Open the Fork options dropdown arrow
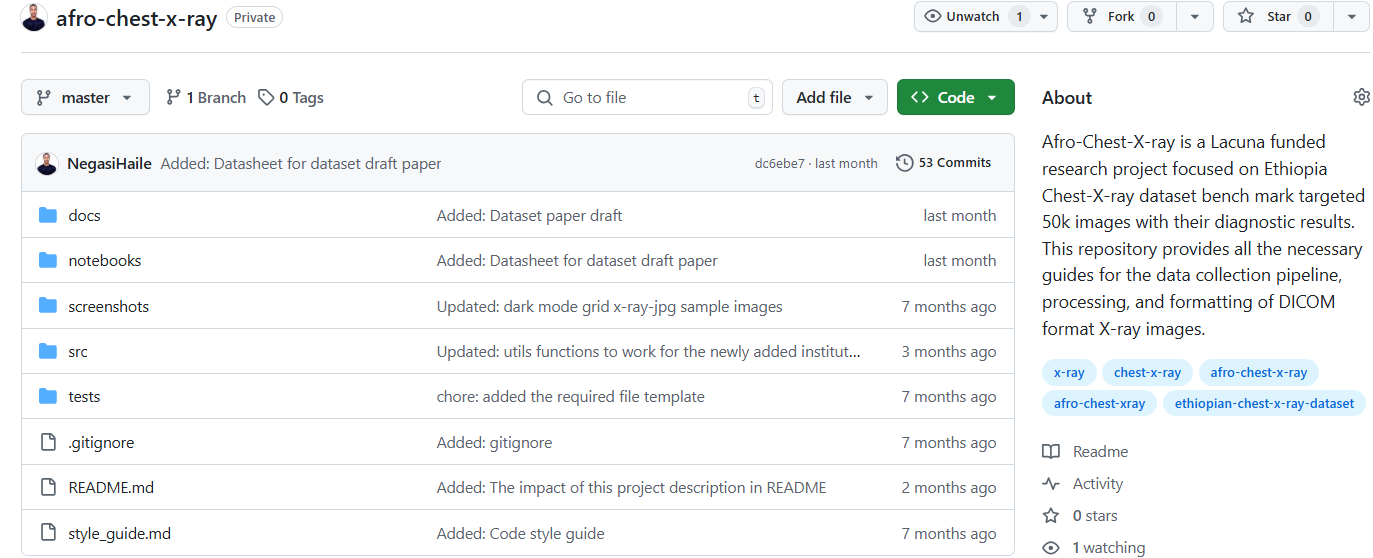This screenshot has width=1373, height=558. [1194, 16]
